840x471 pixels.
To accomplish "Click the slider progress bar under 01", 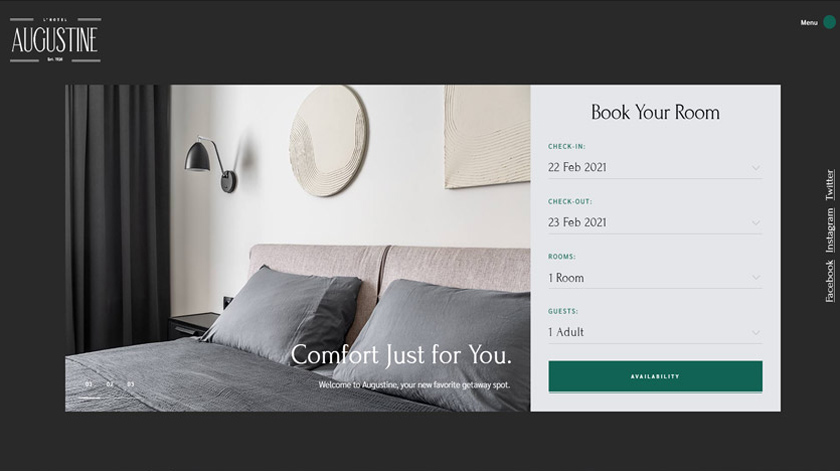I will tap(89, 398).
